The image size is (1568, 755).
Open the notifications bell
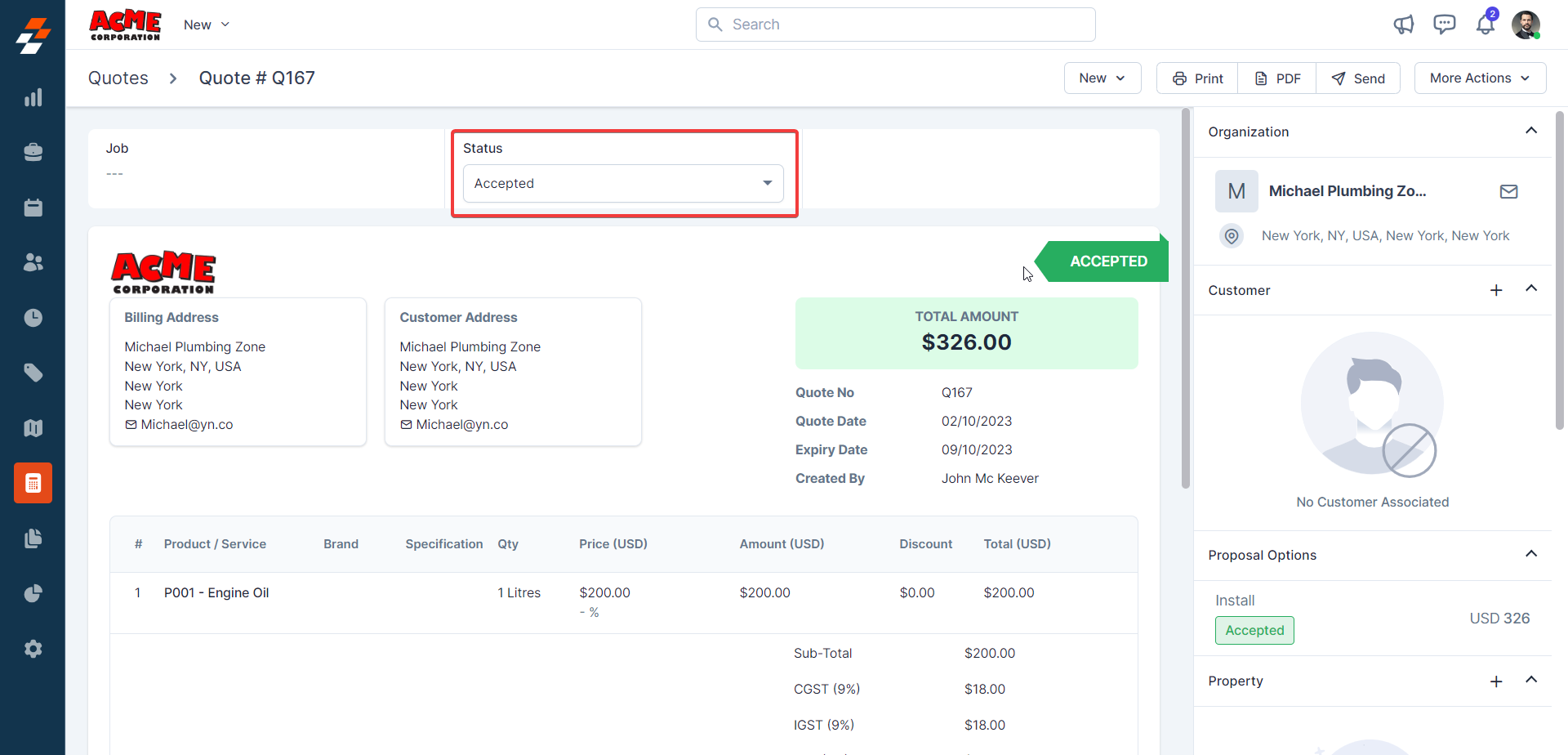point(1485,25)
